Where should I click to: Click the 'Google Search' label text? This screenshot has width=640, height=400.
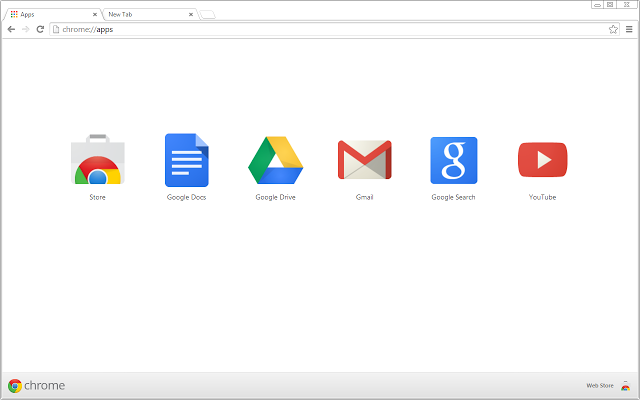coord(453,197)
